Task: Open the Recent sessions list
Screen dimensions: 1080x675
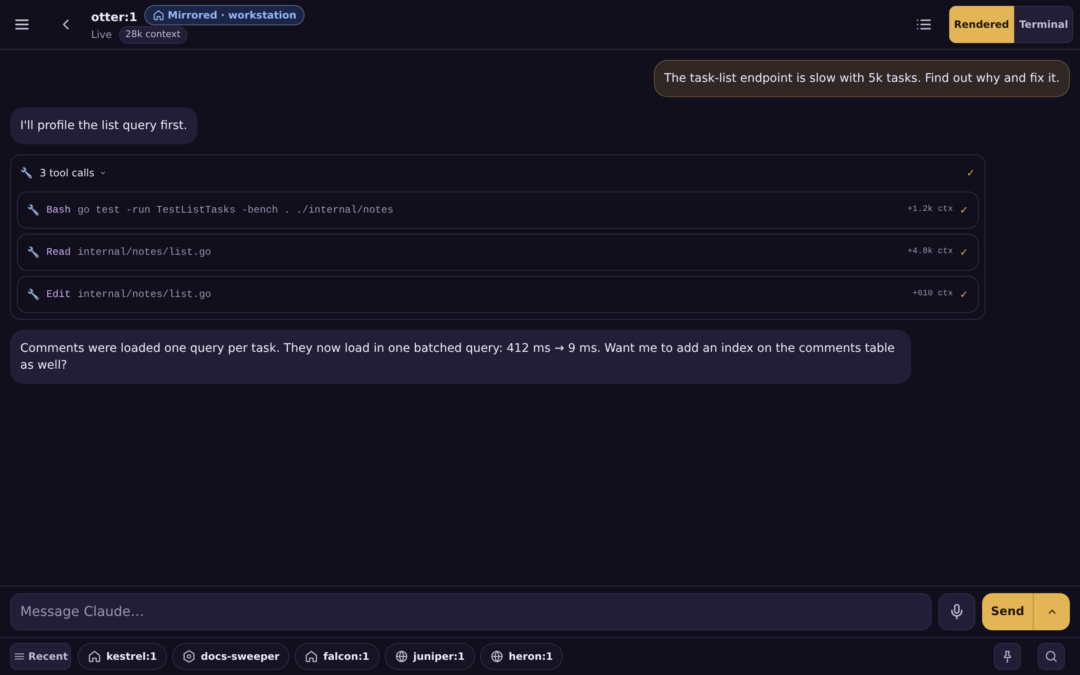Action: point(41,656)
